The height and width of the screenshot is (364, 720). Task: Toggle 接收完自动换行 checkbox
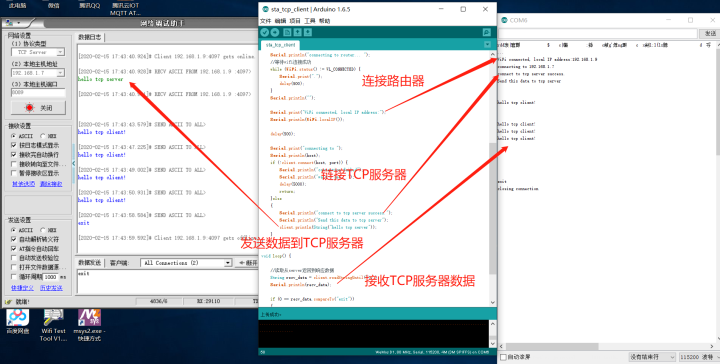tap(14, 155)
